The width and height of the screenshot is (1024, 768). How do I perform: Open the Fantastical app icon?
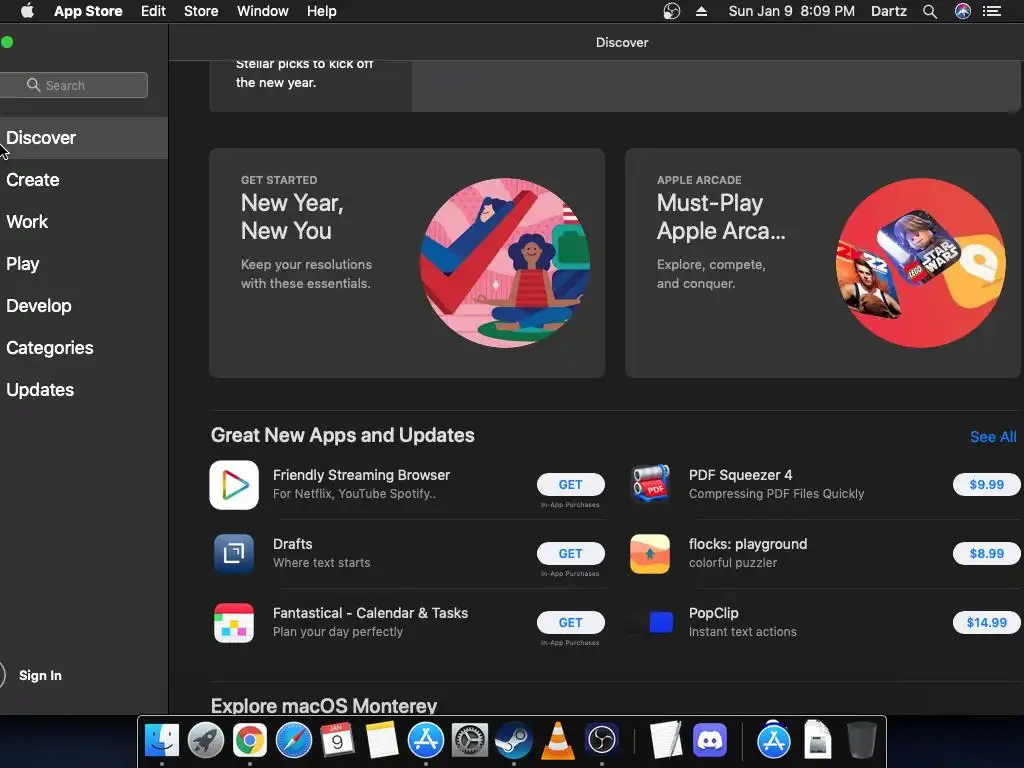point(234,622)
